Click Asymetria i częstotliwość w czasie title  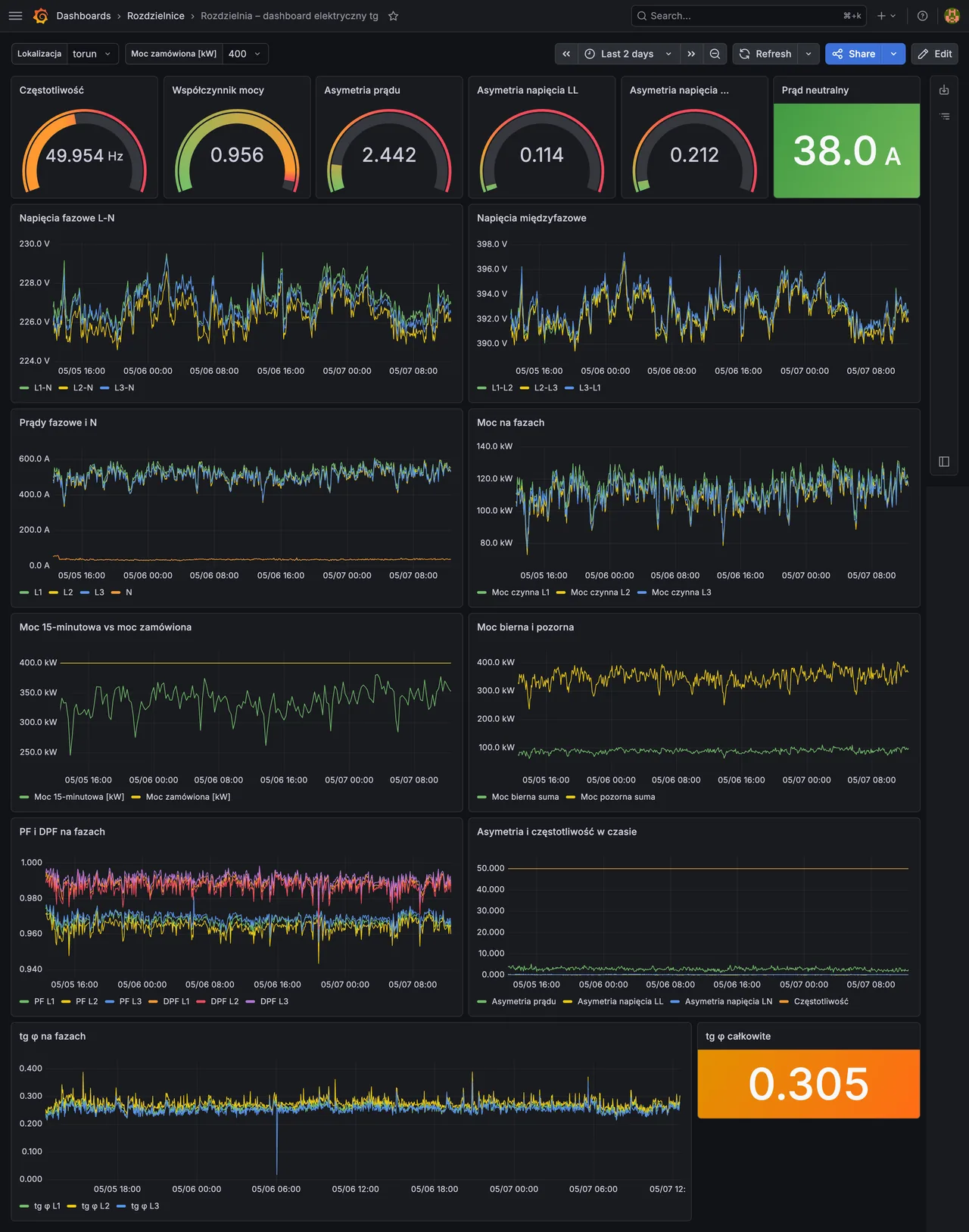pos(557,832)
